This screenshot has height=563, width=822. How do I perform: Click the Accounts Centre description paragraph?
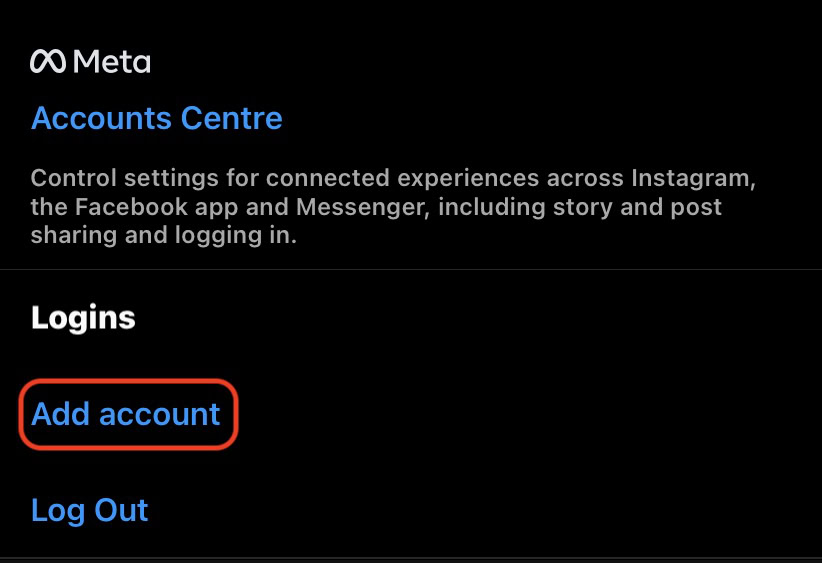coord(390,208)
